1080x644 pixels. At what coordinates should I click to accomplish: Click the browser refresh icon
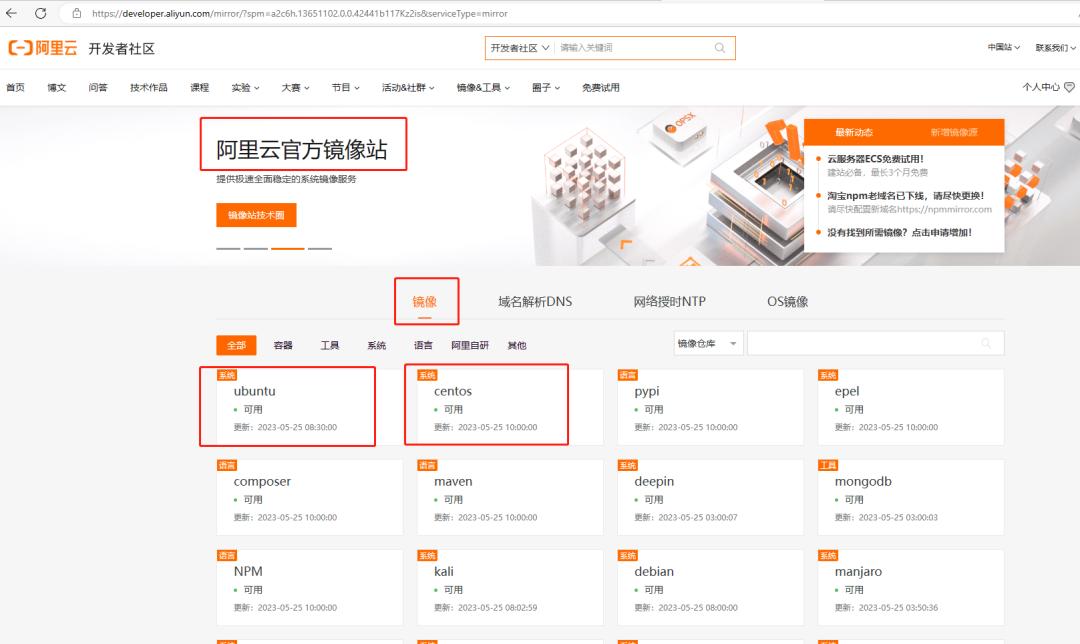click(41, 14)
